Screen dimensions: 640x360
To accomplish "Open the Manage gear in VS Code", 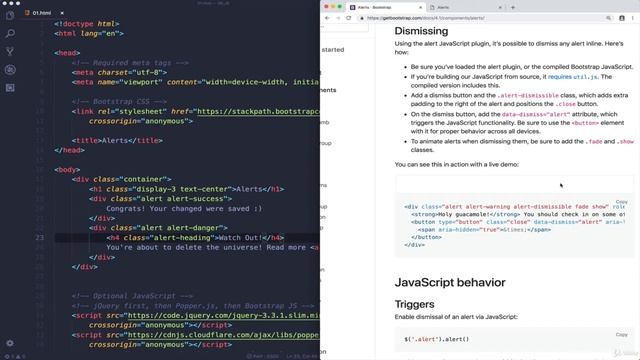I will [10, 343].
